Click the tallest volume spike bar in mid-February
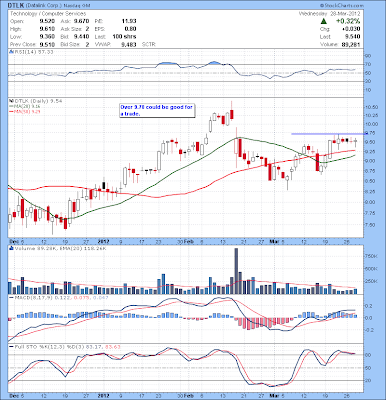Screen dimensions: 386x400 pyautogui.click(x=236, y=271)
